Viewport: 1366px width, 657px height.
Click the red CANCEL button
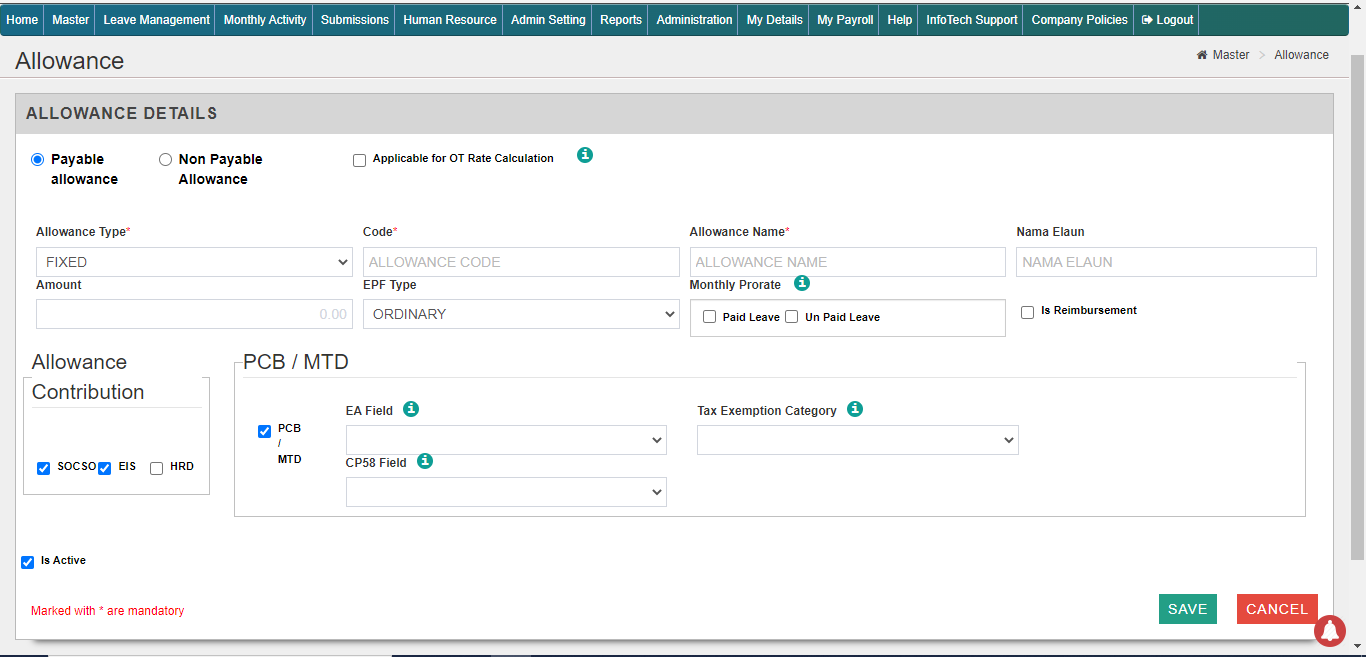tap(1276, 609)
